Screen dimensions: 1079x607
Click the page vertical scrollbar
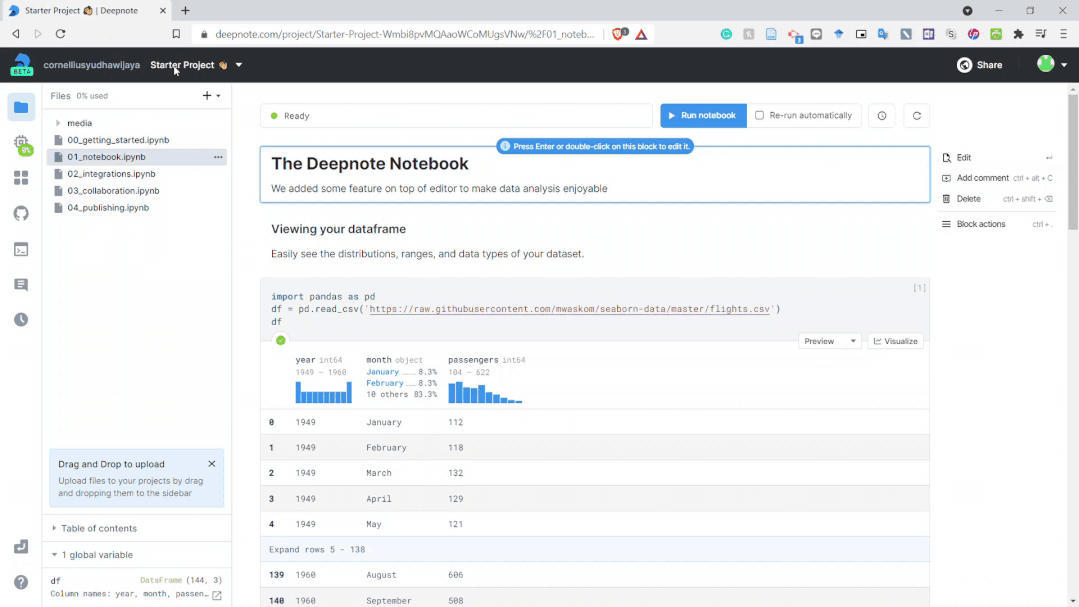[x=1073, y=162]
